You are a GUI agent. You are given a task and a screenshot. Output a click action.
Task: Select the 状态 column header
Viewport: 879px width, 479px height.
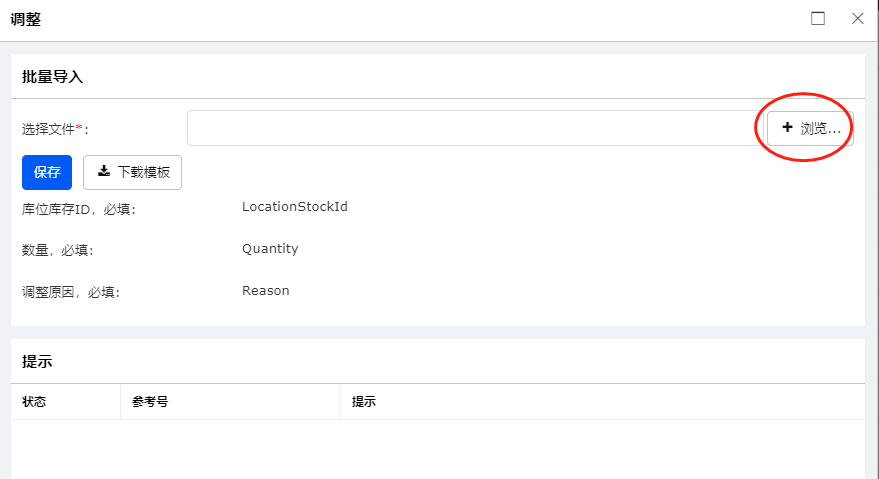pyautogui.click(x=34, y=402)
